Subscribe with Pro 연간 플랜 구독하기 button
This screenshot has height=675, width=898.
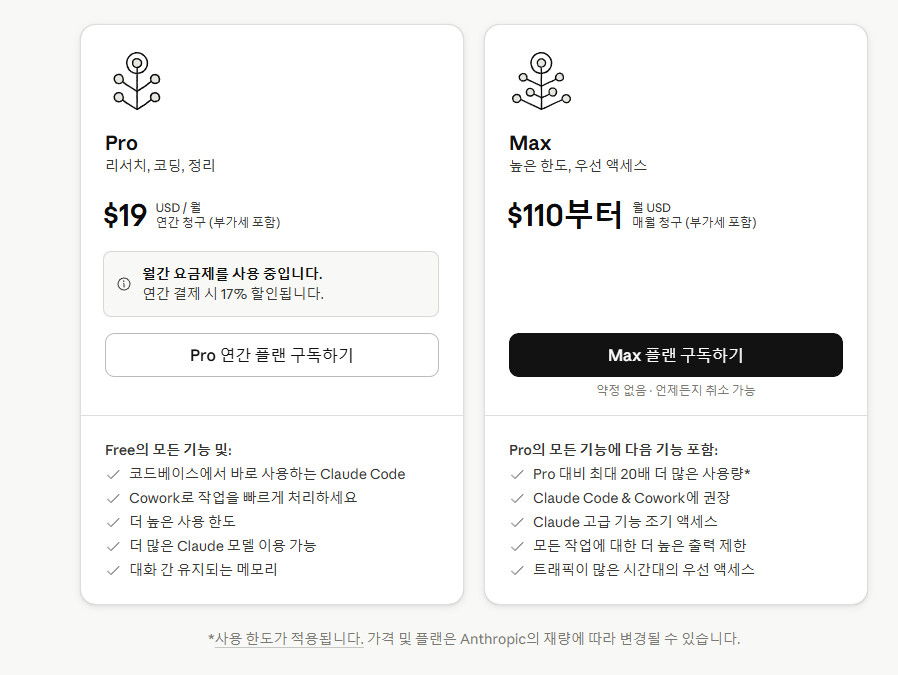pyautogui.click(x=272, y=355)
